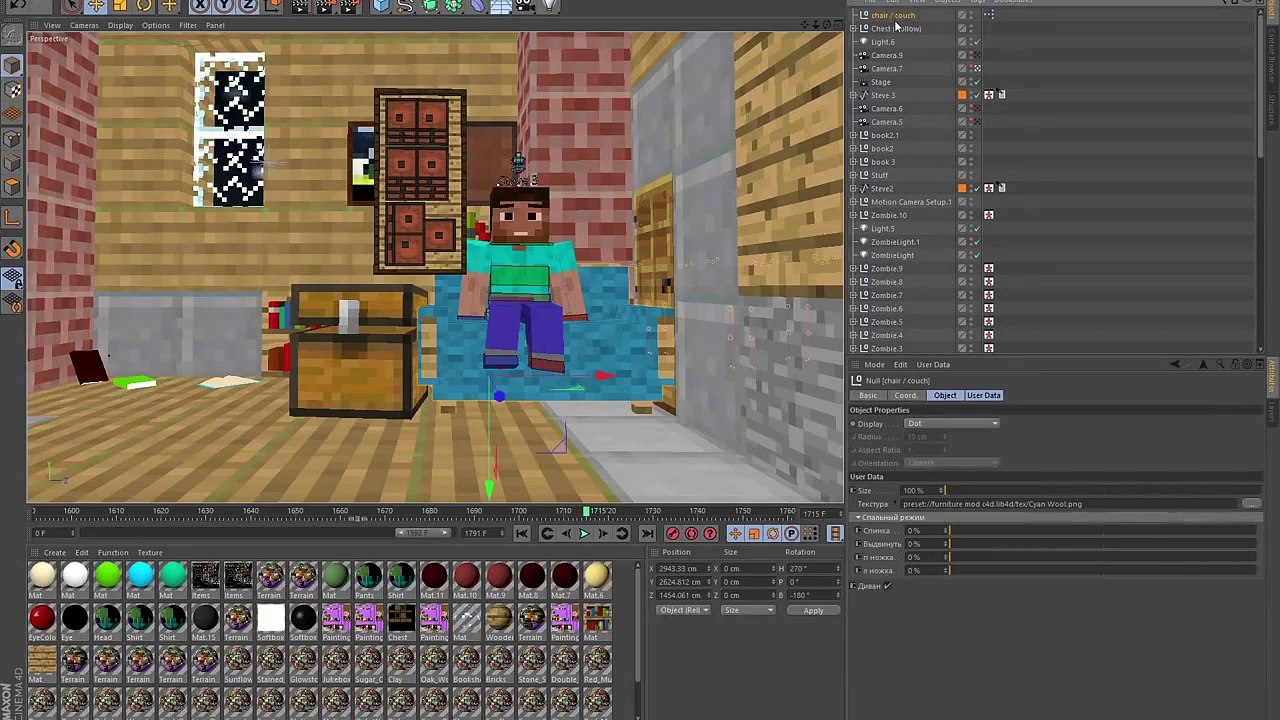The width and height of the screenshot is (1280, 720).
Task: Click the Apply button
Action: [x=813, y=610]
